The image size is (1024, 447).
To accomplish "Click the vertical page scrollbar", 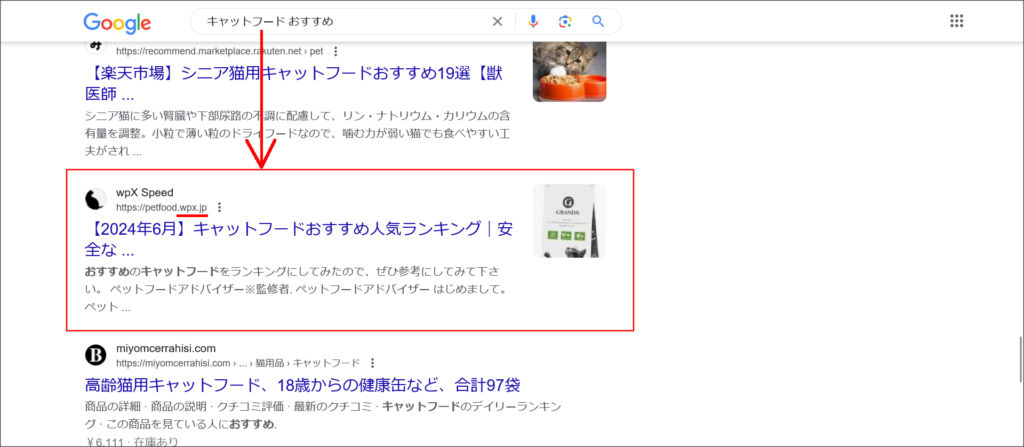I will [x=1019, y=352].
